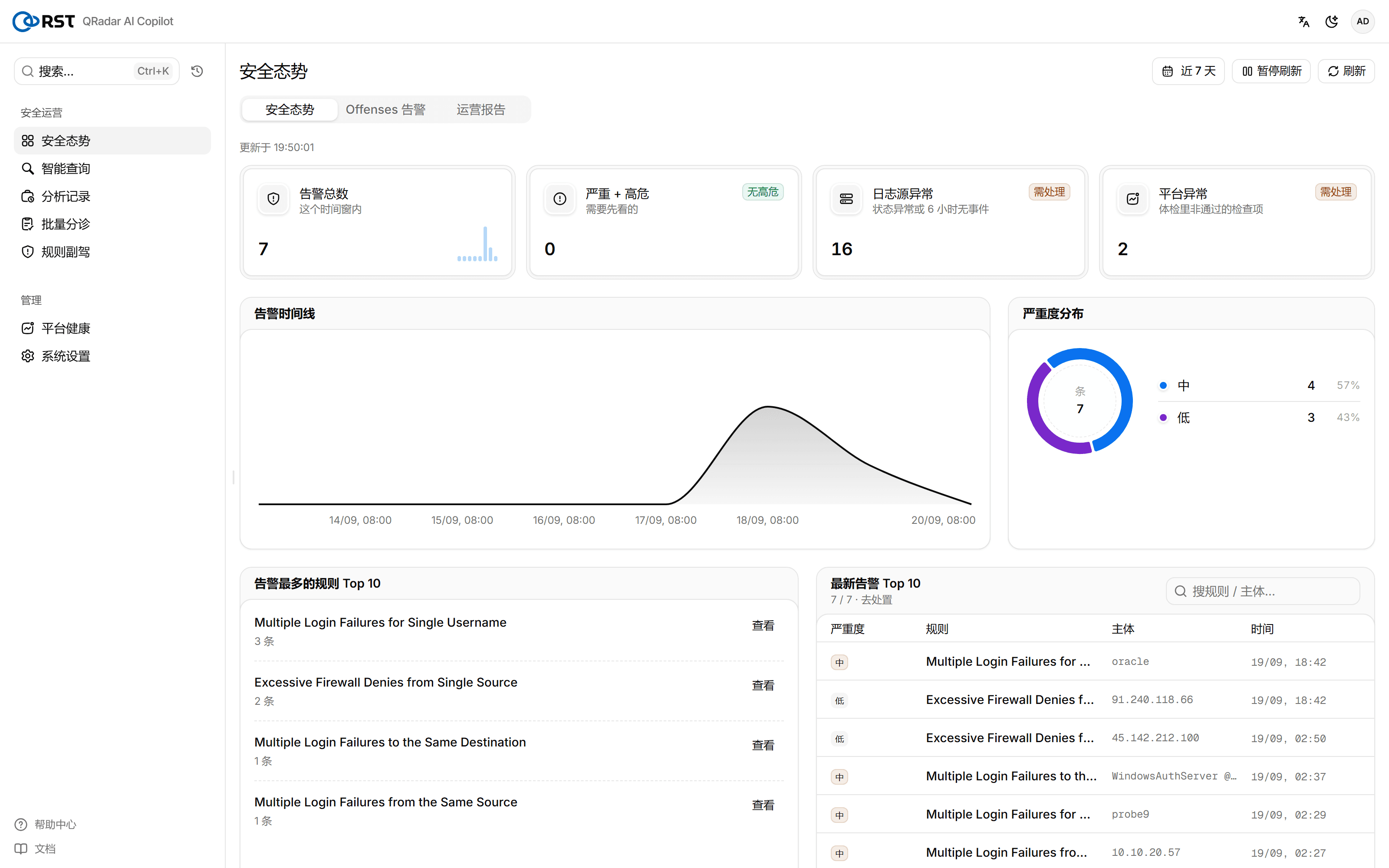Click the 中 severity badge on oracle row

(x=839, y=662)
